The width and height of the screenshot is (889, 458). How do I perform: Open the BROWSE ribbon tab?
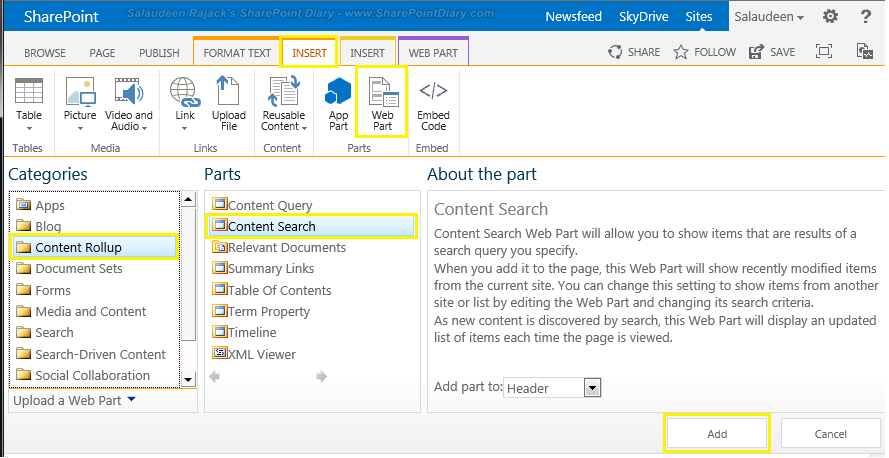point(45,53)
